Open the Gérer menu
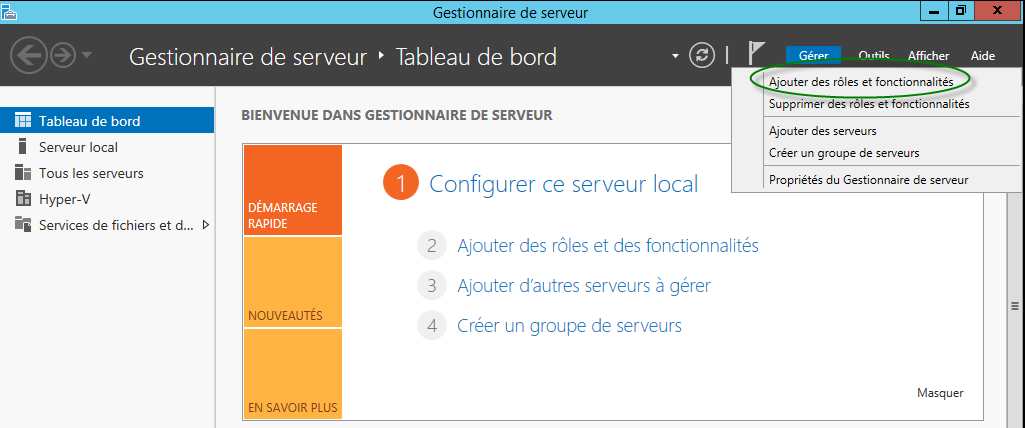This screenshot has width=1025, height=428. pyautogui.click(x=813, y=56)
